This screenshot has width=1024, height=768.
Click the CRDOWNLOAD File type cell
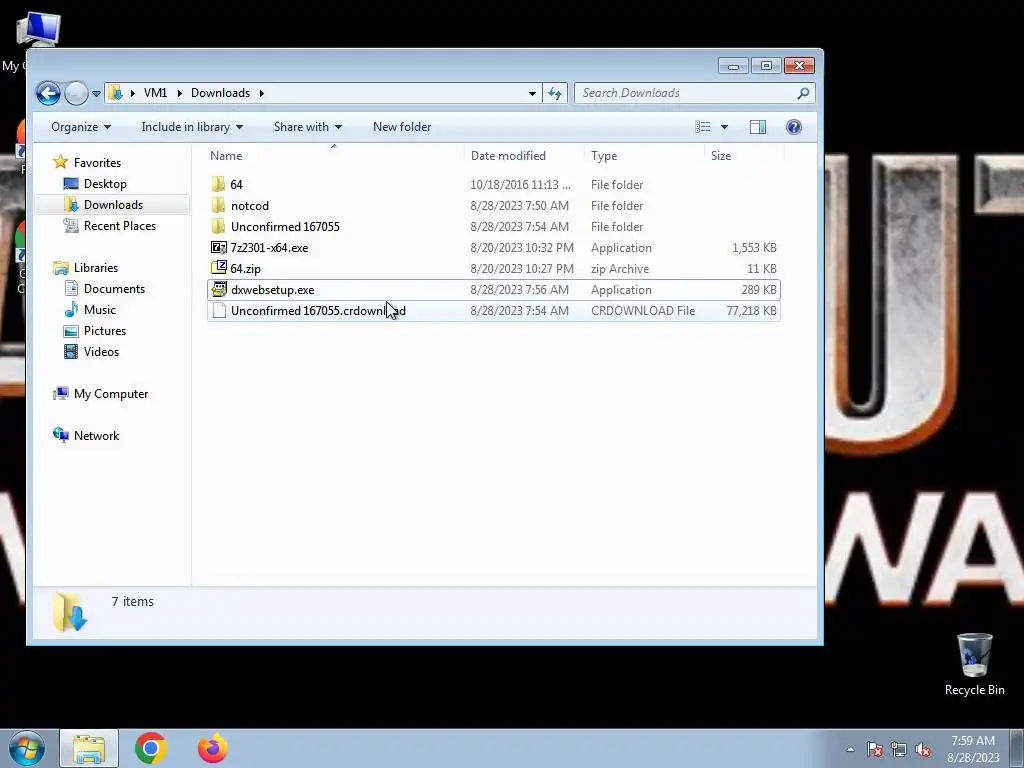click(643, 311)
